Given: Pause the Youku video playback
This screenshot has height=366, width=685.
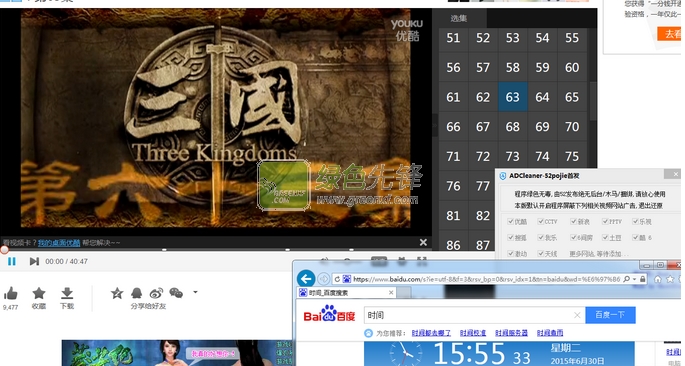Looking at the screenshot, I should tap(12, 261).
